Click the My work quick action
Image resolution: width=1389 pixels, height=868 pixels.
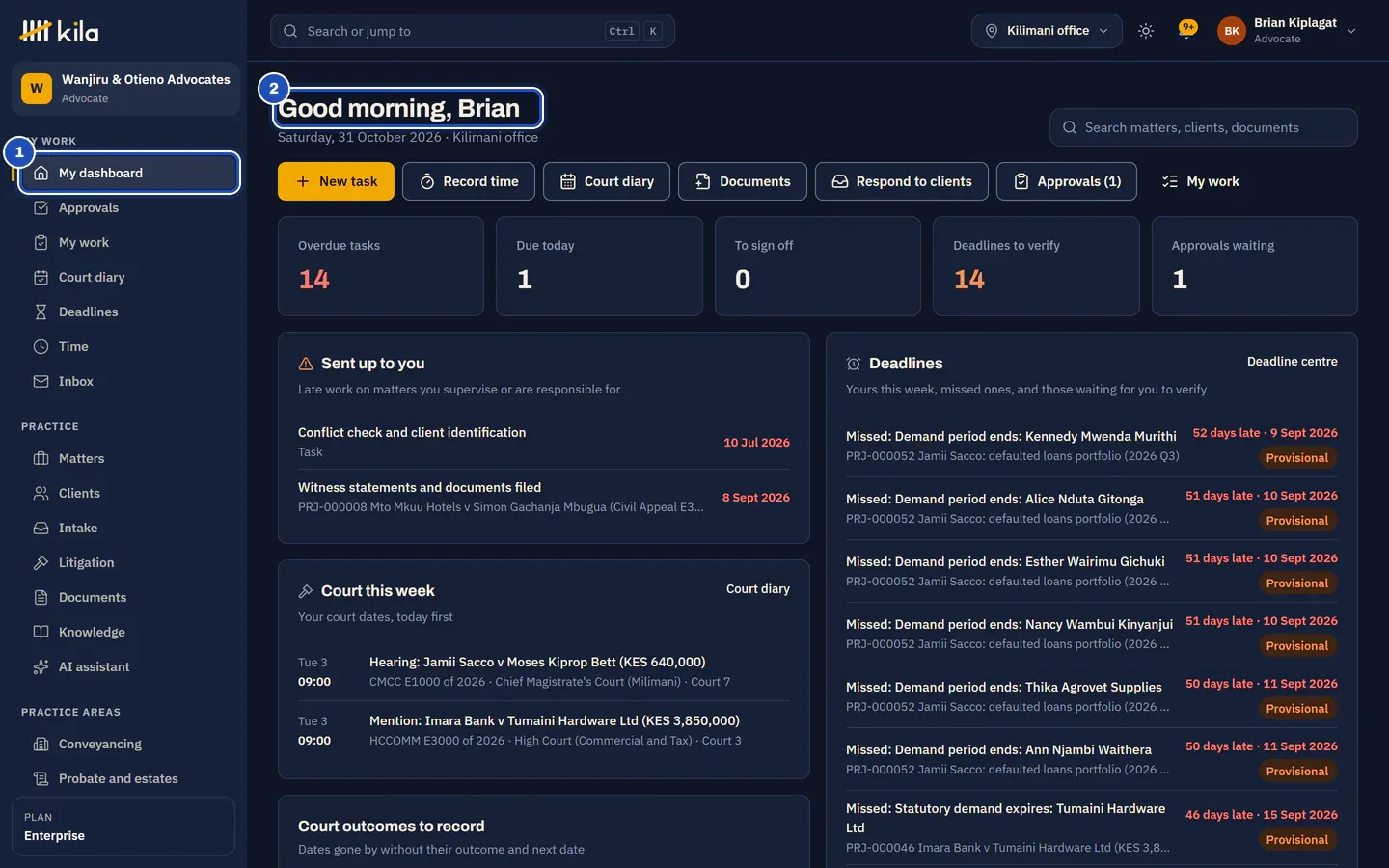(x=1201, y=181)
